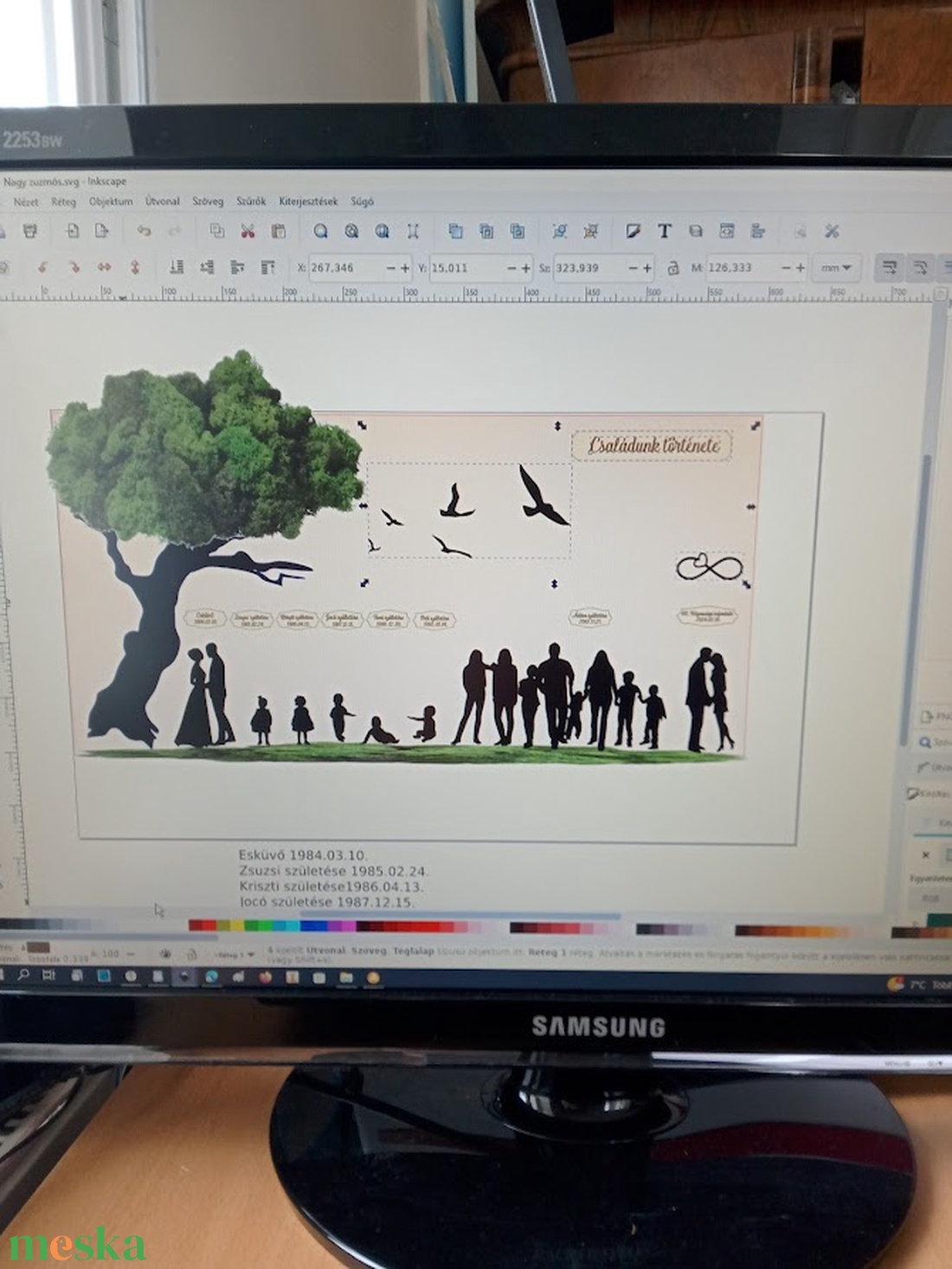Click the Duplicate icon in the toolbar
Viewport: 952px width, 1269px height.
(455, 231)
